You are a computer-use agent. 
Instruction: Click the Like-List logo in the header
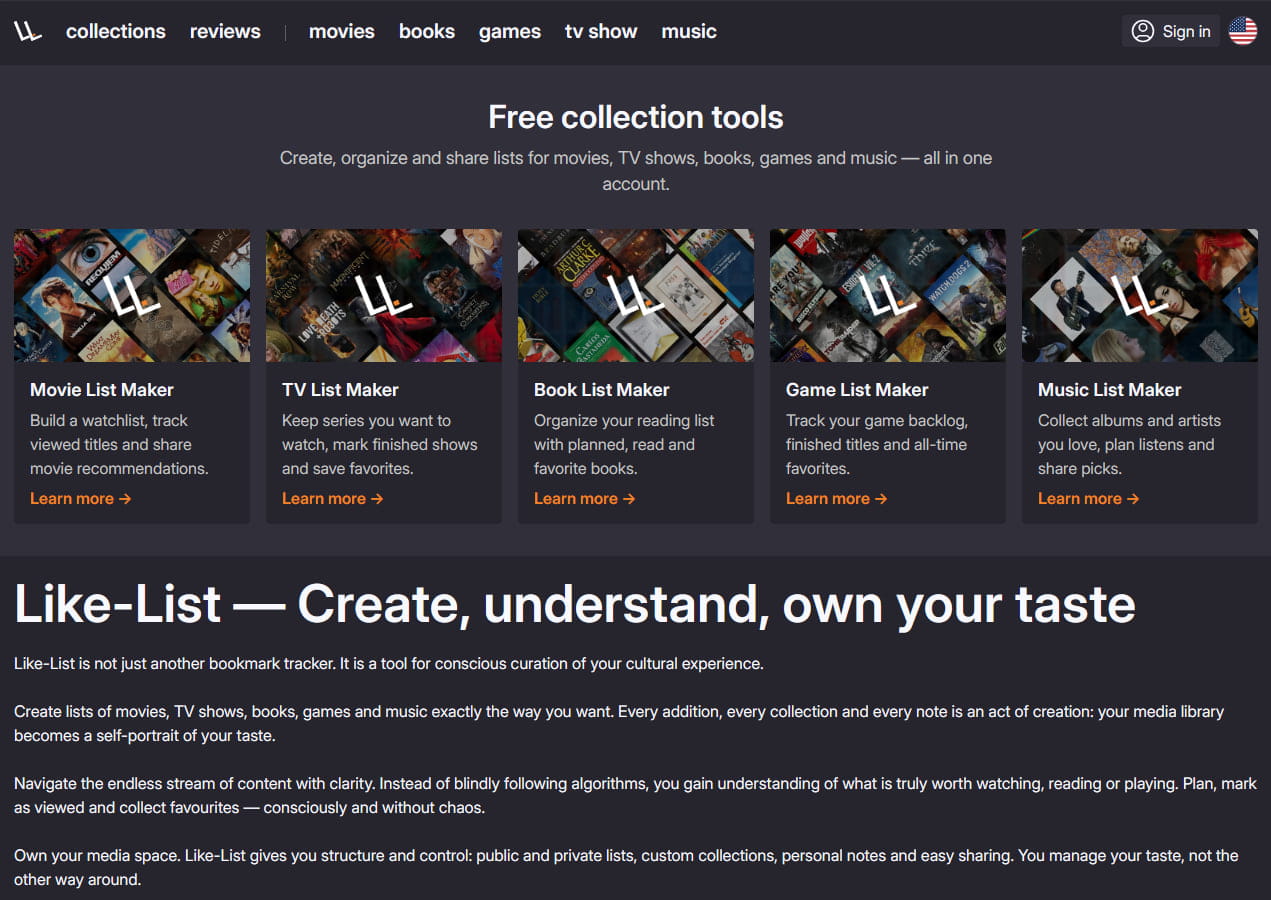28,31
